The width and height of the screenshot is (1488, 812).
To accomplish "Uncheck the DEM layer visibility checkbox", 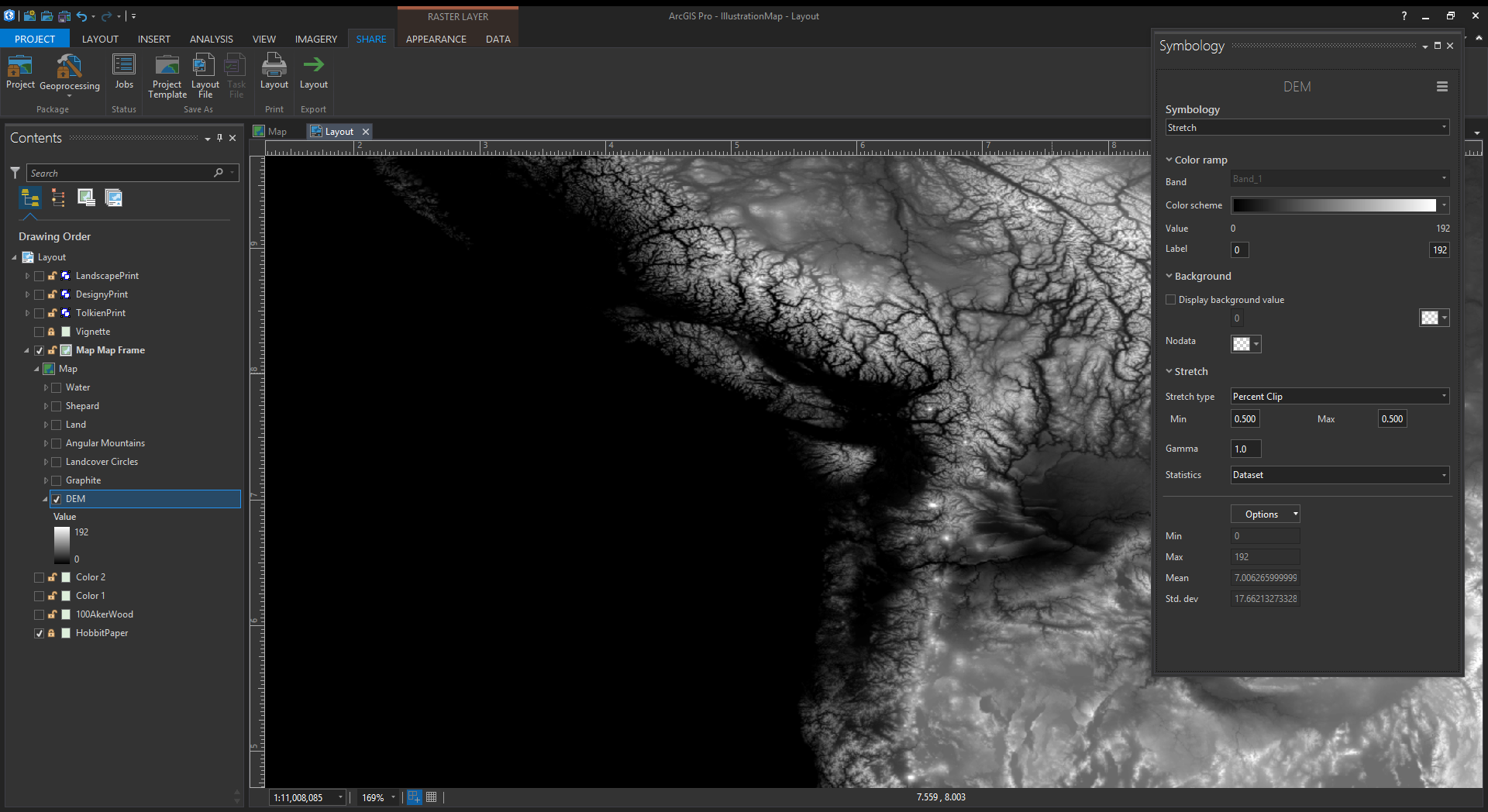I will (x=57, y=500).
